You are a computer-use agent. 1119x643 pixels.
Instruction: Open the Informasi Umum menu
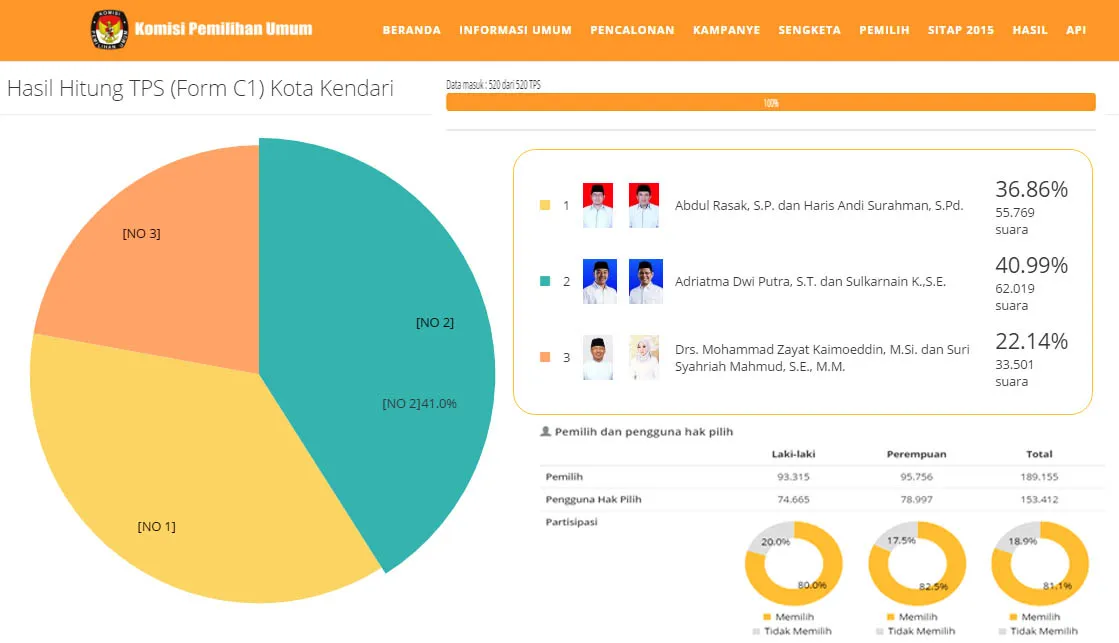pos(515,30)
